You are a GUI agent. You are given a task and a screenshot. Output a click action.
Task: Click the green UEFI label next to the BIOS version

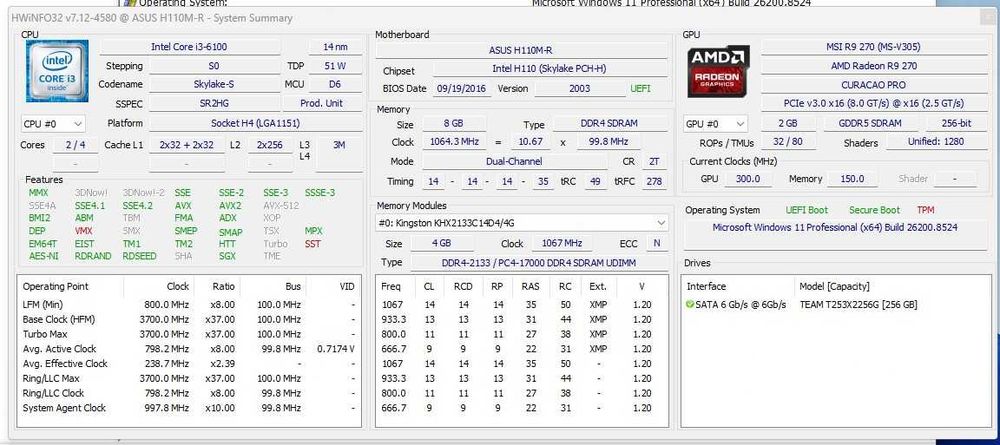[x=640, y=89]
